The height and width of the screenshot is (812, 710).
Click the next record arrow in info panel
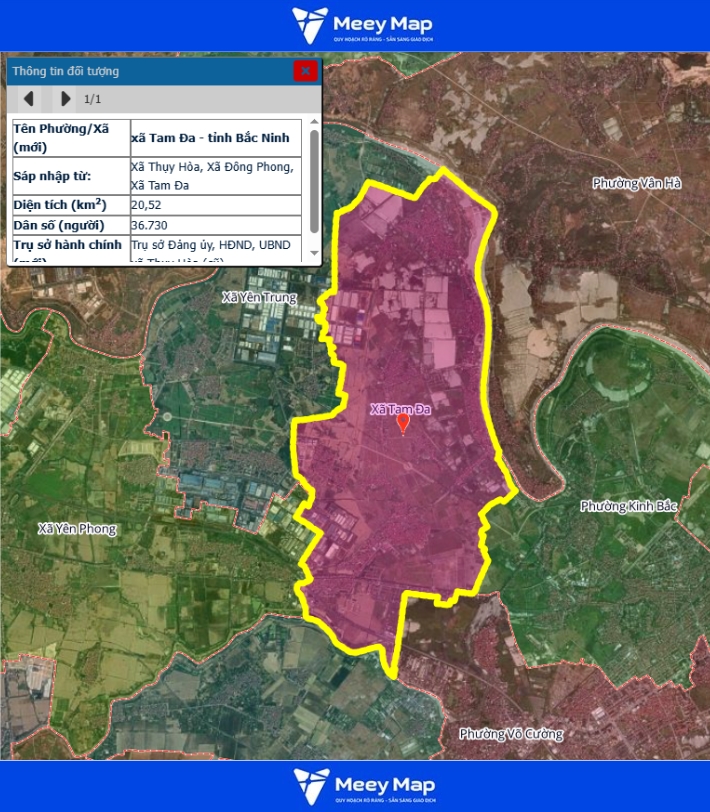66,98
